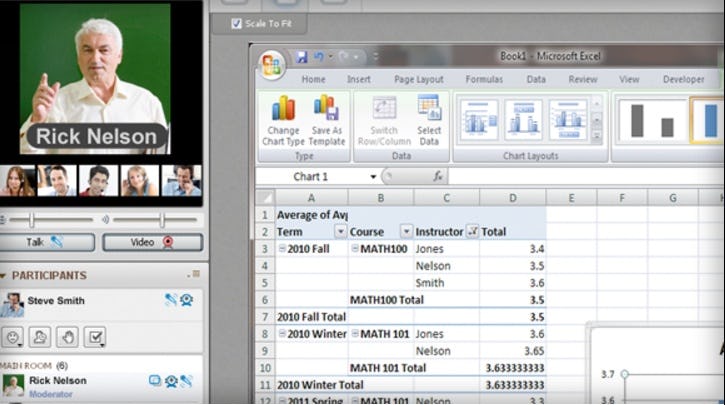725x405 pixels.
Task: Open Course filter dropdown
Action: pos(406,231)
